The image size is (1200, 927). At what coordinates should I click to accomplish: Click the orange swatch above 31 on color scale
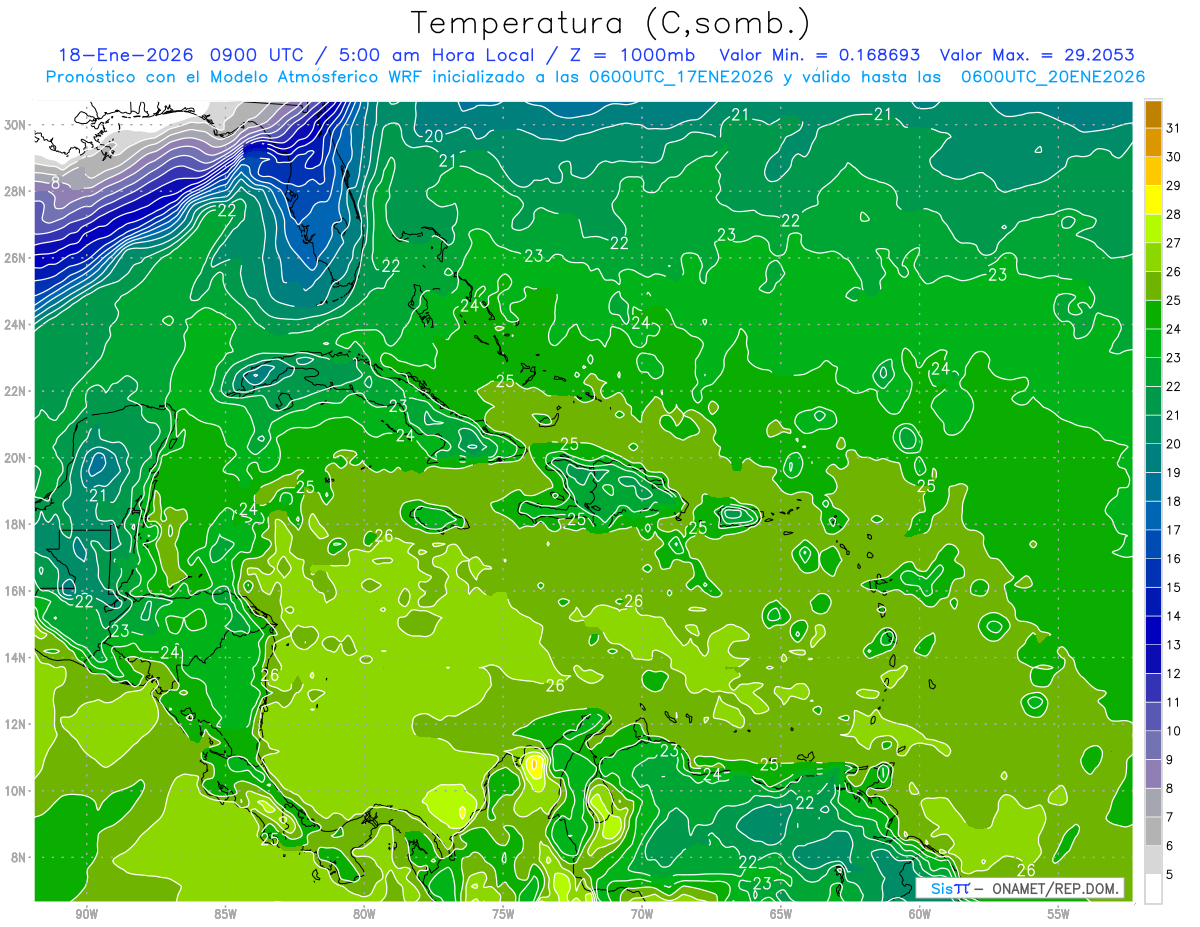point(1153,113)
